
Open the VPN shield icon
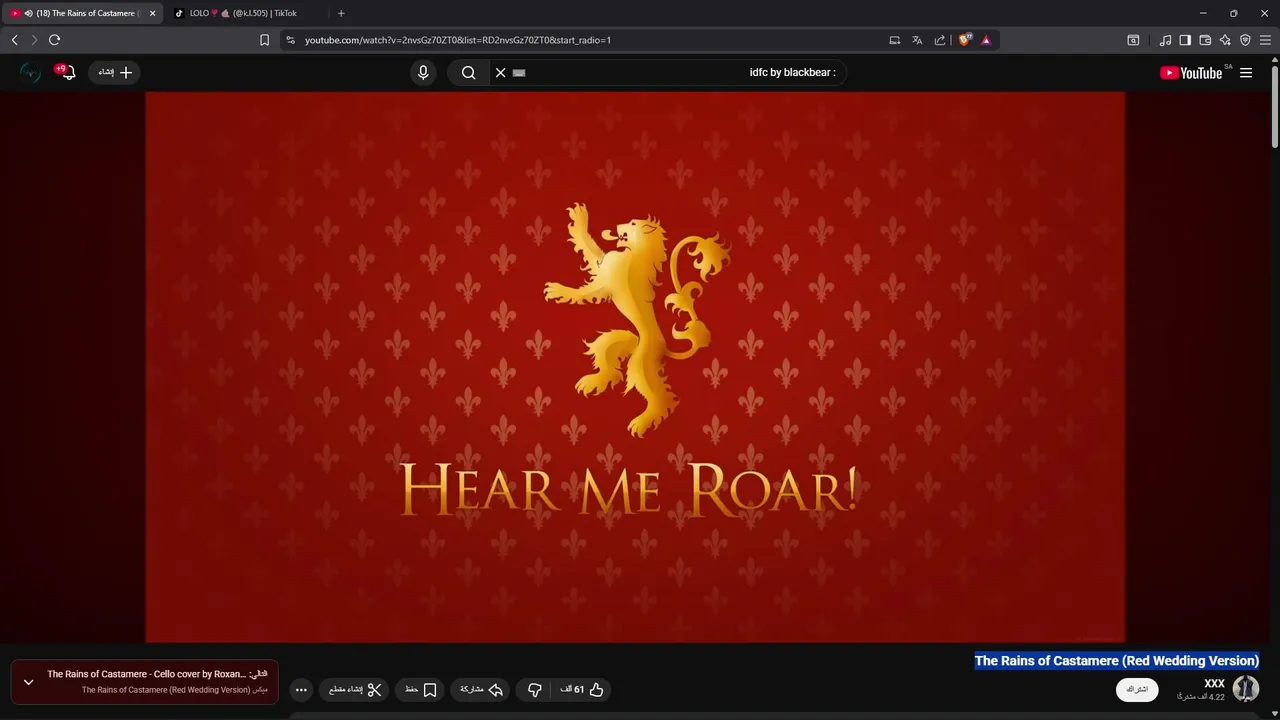click(1245, 40)
